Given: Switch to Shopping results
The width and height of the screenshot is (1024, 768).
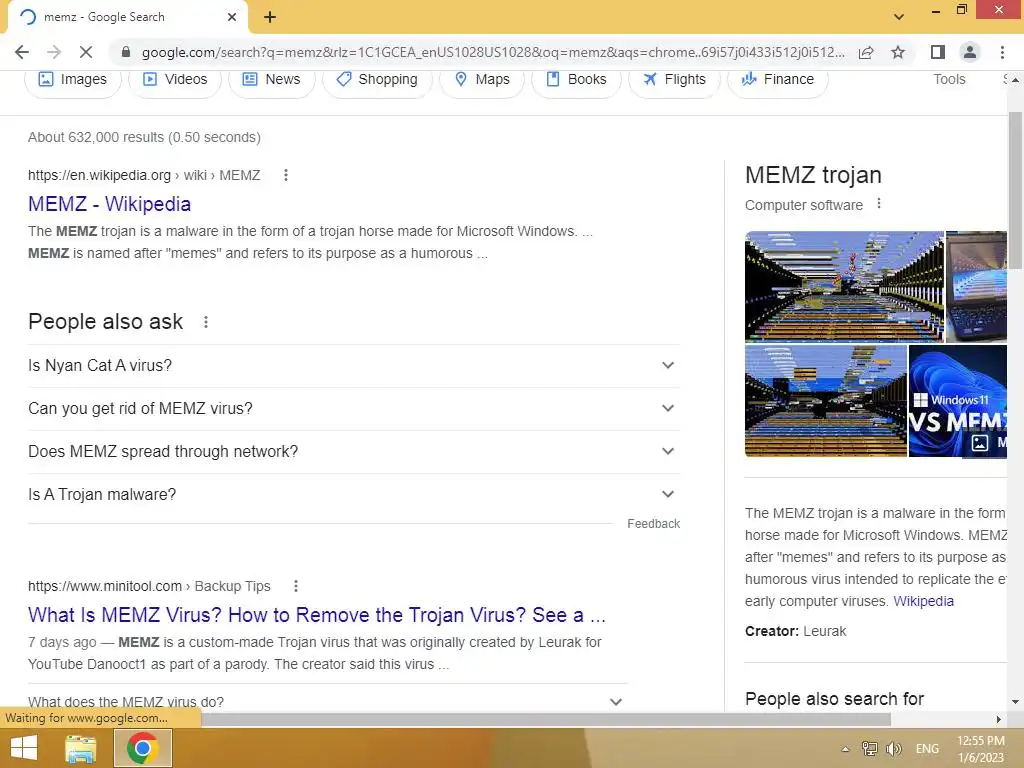Looking at the screenshot, I should [377, 80].
